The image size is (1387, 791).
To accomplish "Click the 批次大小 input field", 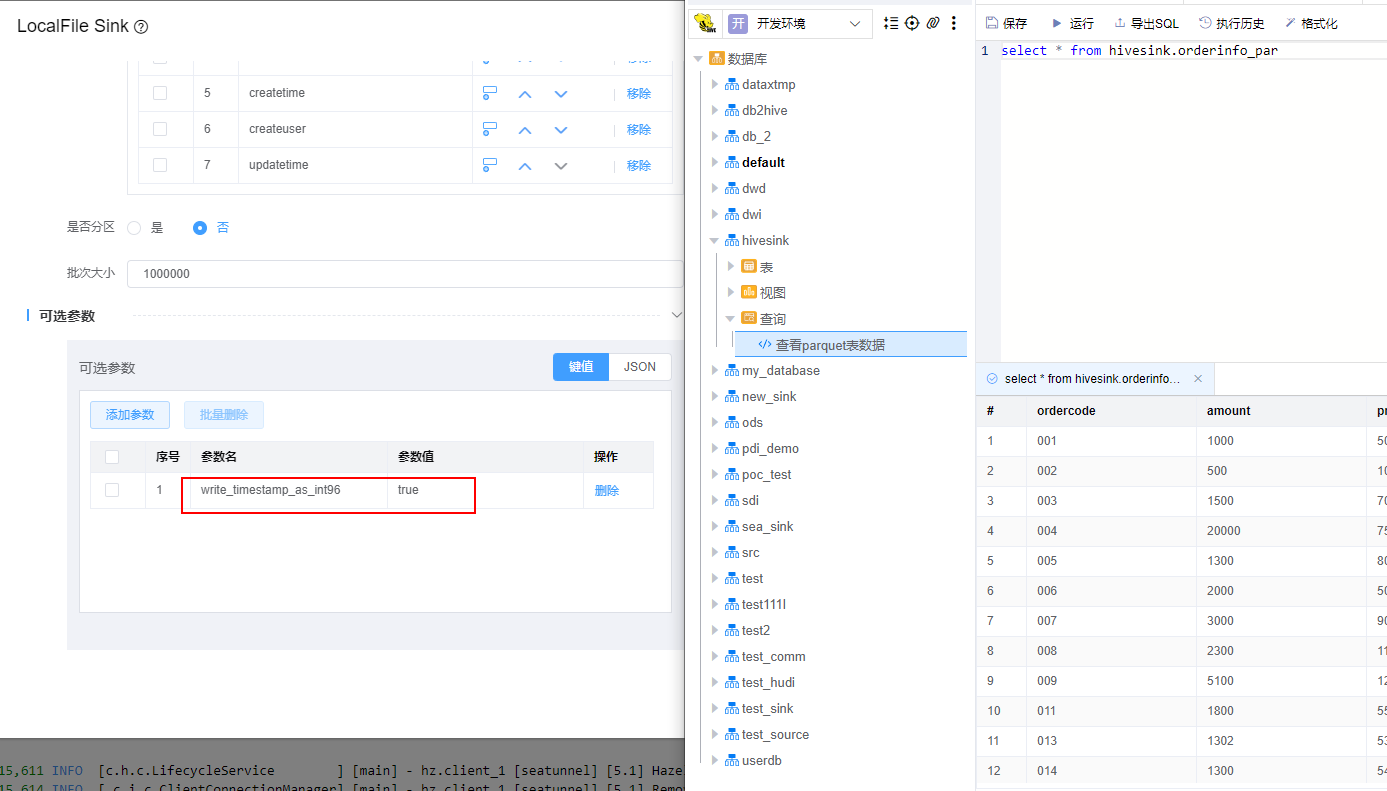I will (x=405, y=274).
